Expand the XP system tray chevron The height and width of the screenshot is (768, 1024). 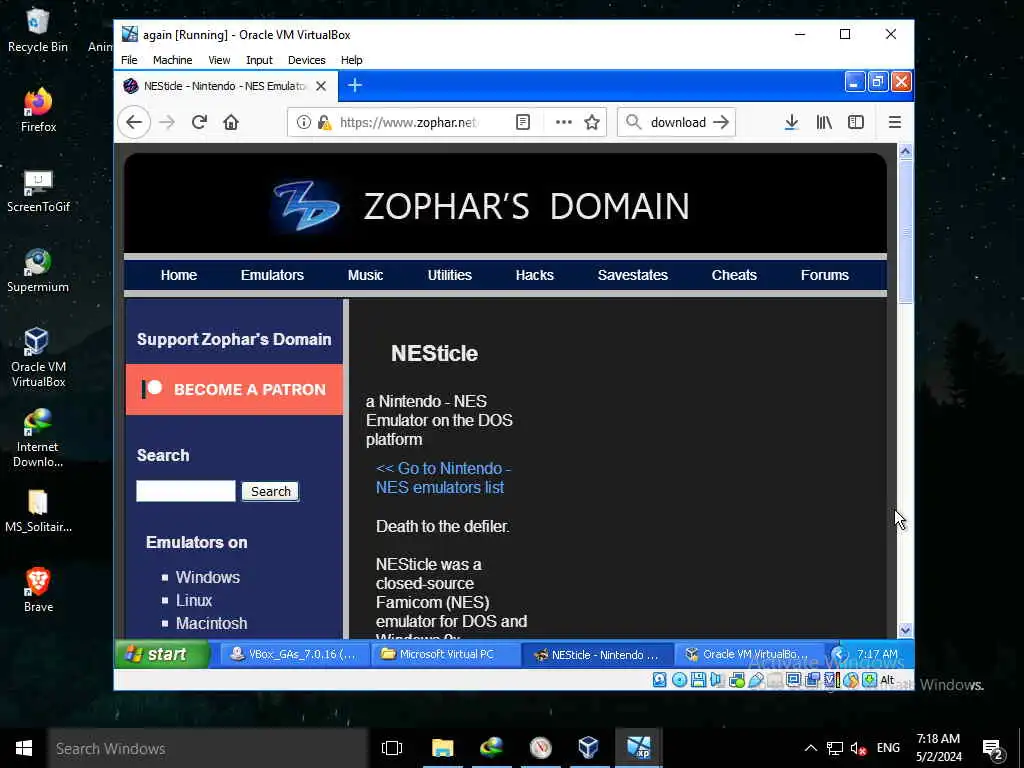click(839, 654)
